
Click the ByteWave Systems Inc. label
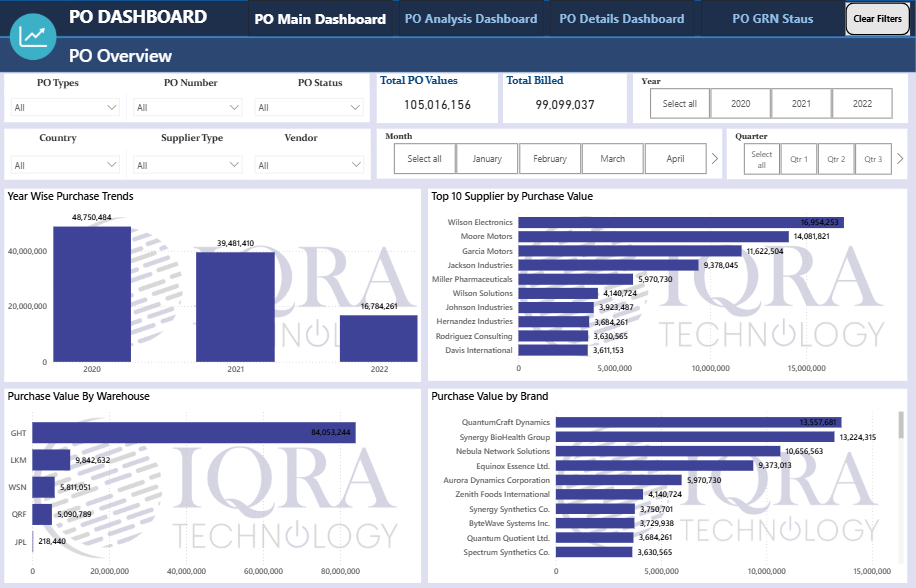[509, 523]
